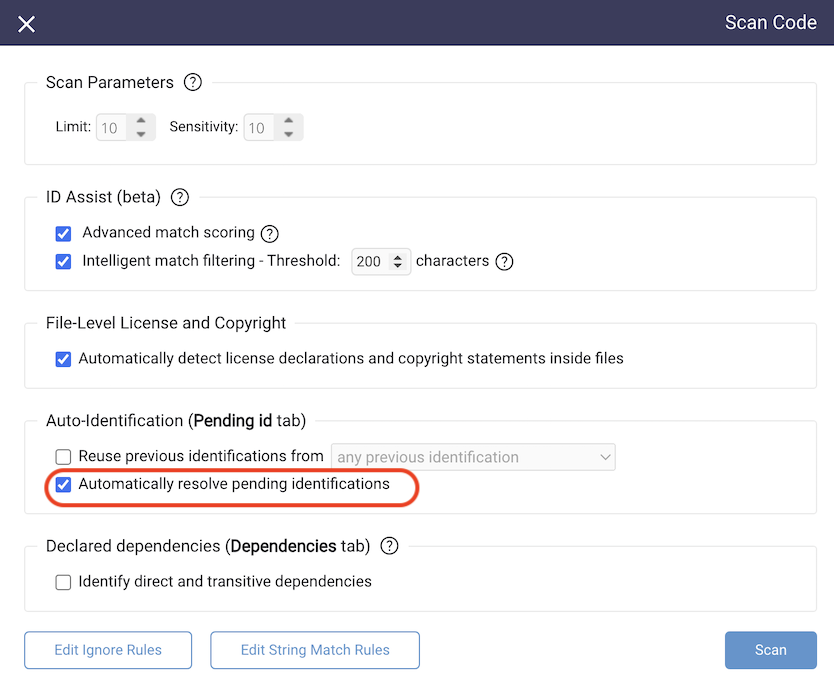
Task: Close the Scan Code dialog
Action: click(26, 24)
